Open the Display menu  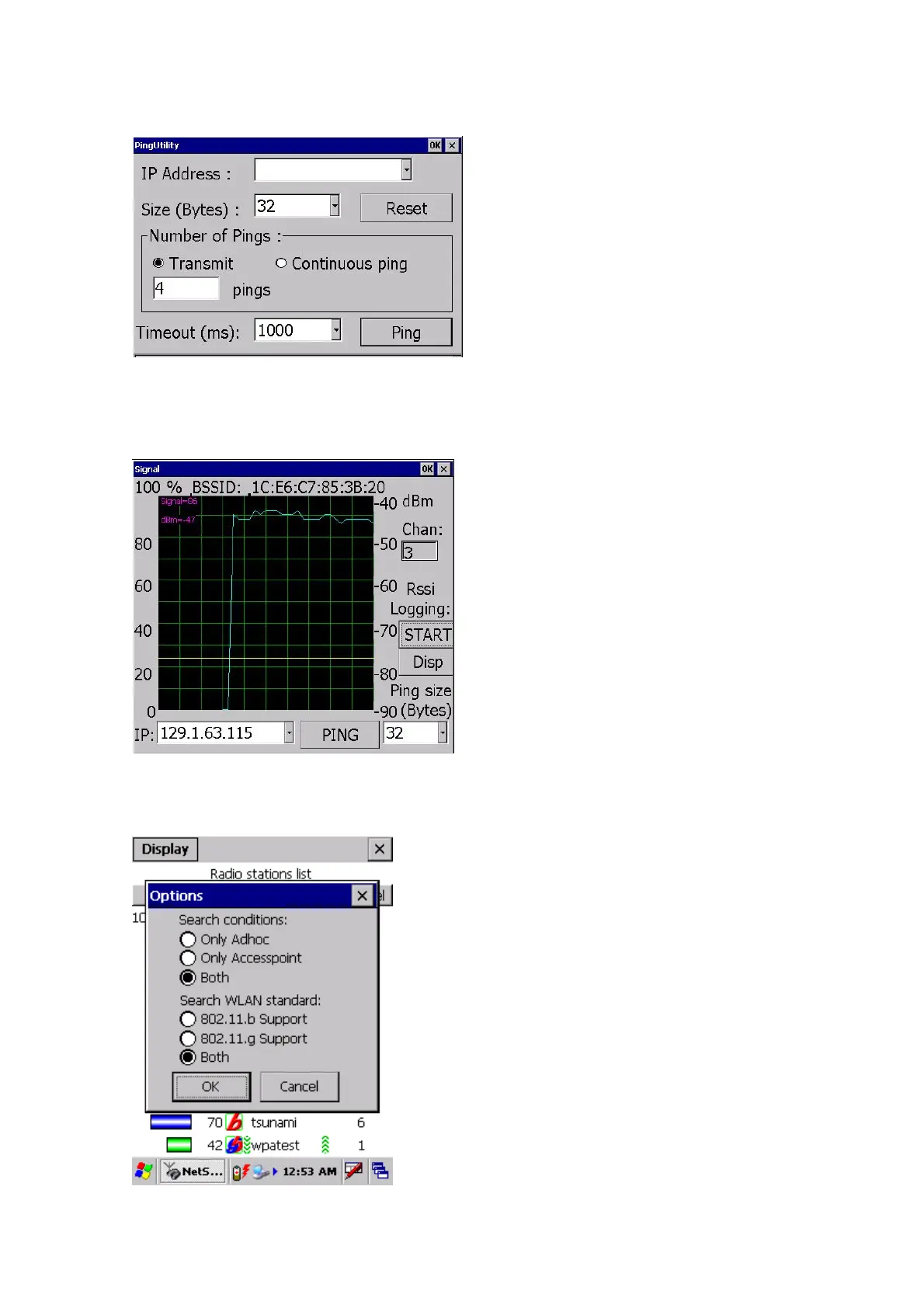pyautogui.click(x=165, y=849)
